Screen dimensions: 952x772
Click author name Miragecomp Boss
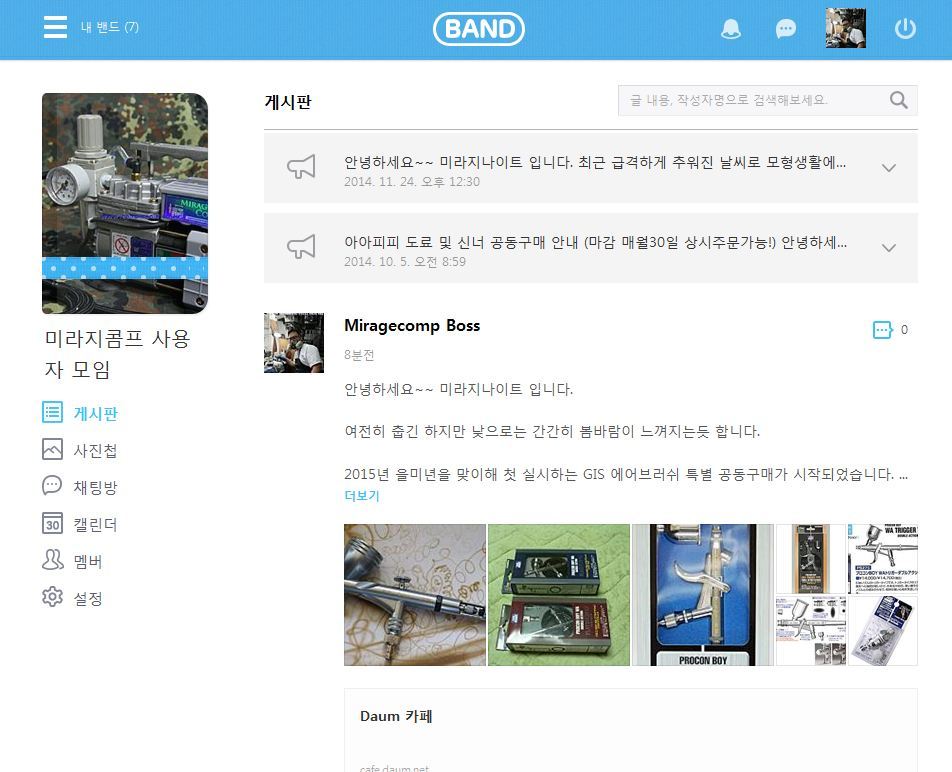[x=412, y=326]
